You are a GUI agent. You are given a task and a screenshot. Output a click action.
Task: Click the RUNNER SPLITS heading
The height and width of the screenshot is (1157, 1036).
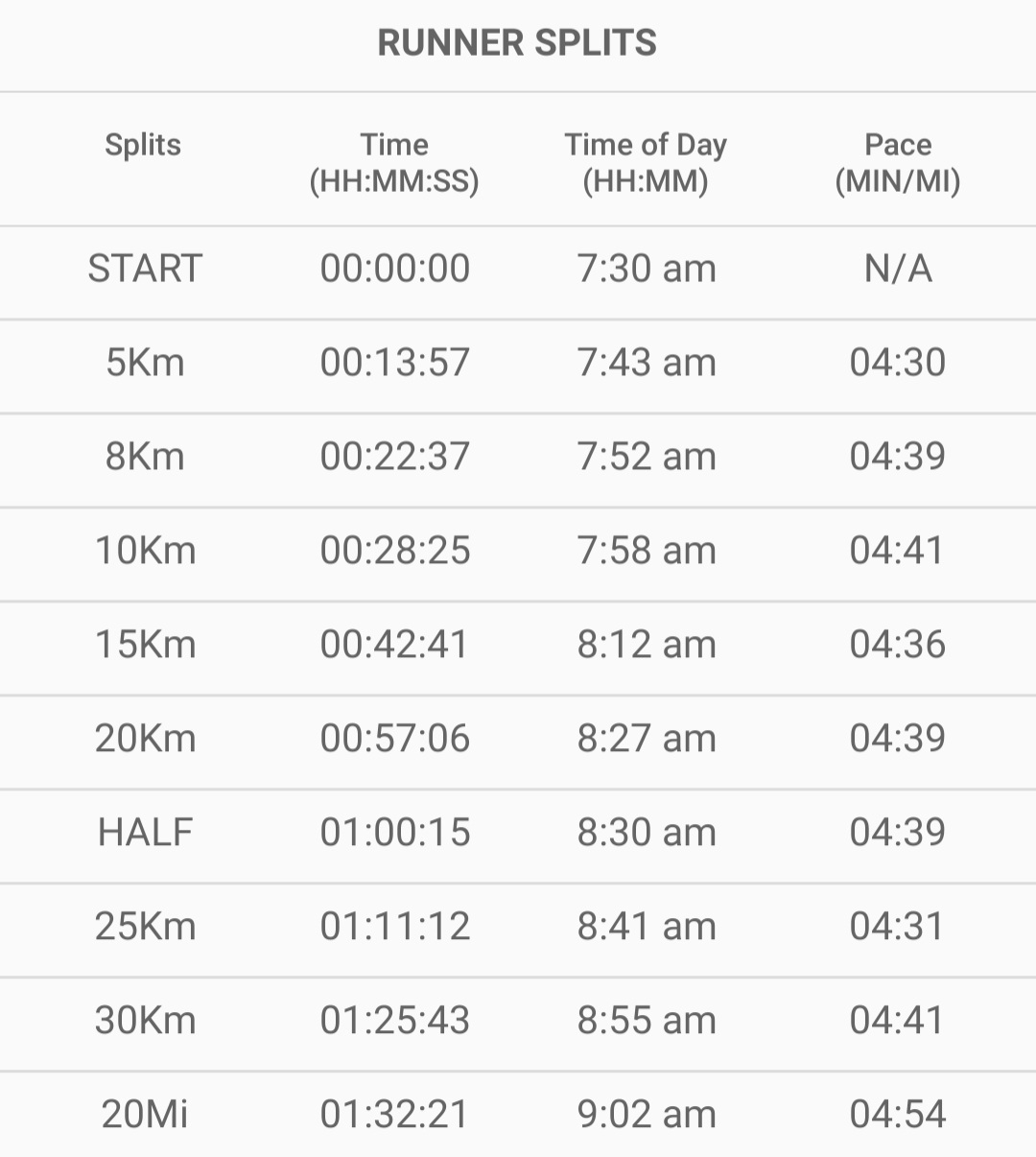coord(517,43)
